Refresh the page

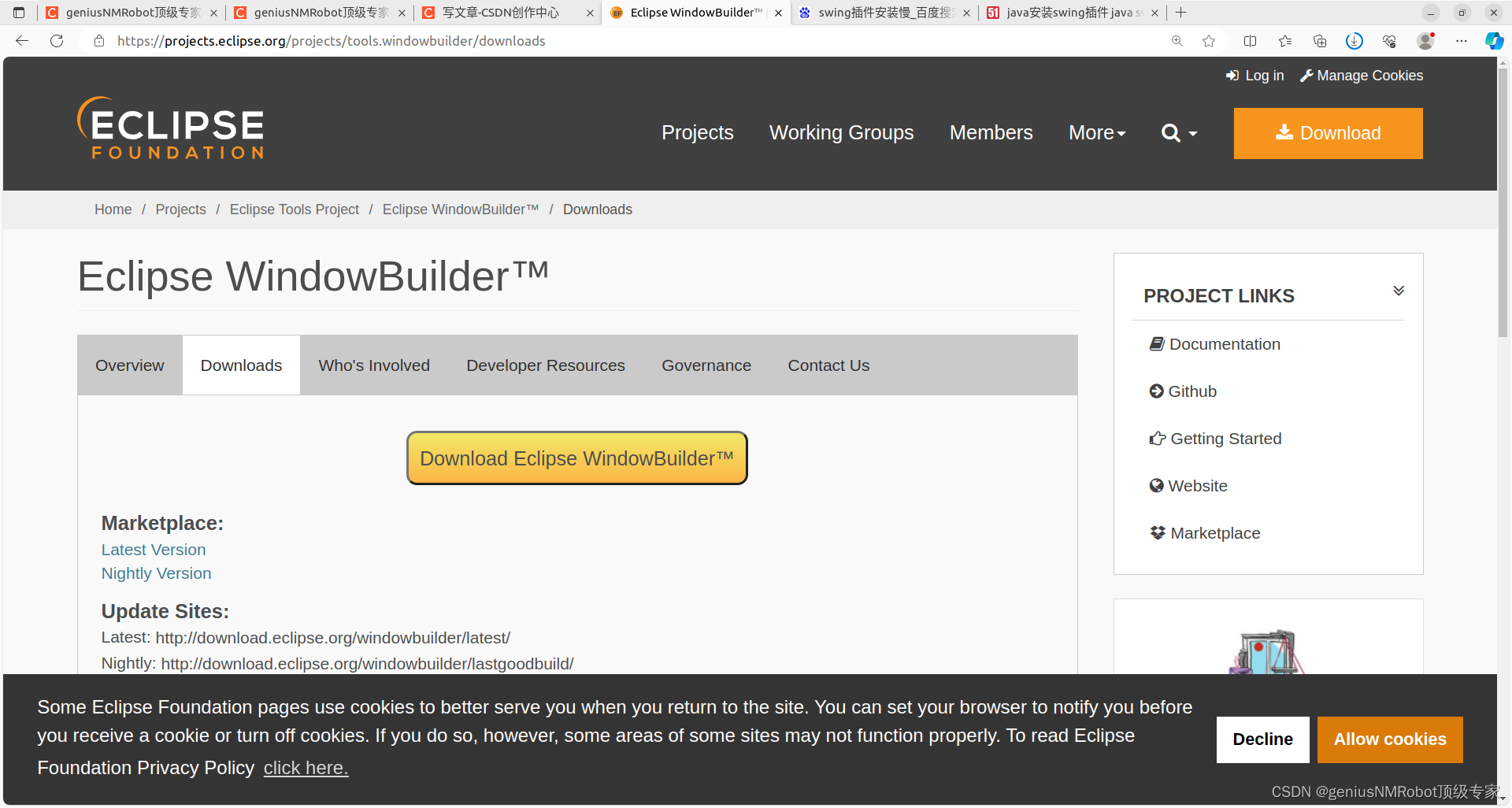click(x=56, y=41)
